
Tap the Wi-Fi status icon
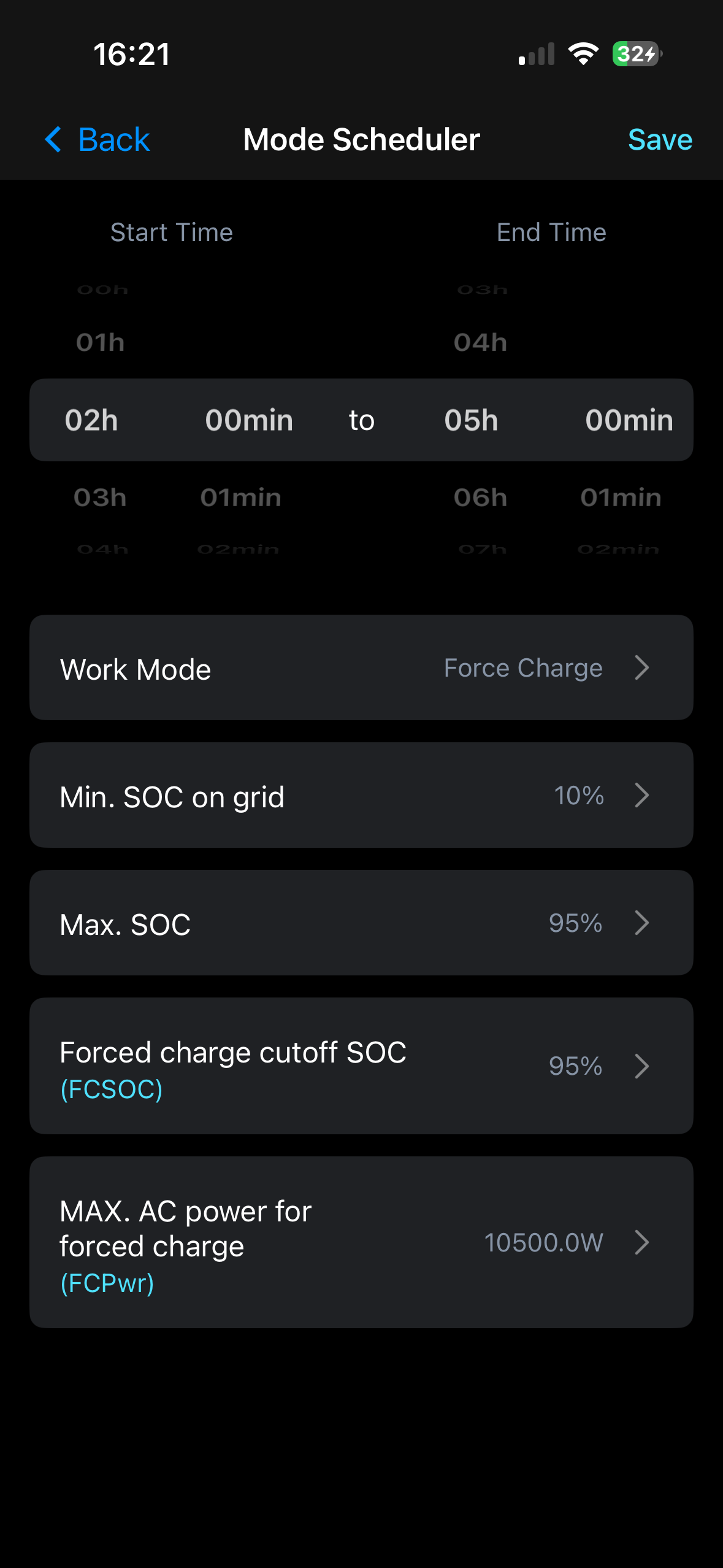(583, 54)
